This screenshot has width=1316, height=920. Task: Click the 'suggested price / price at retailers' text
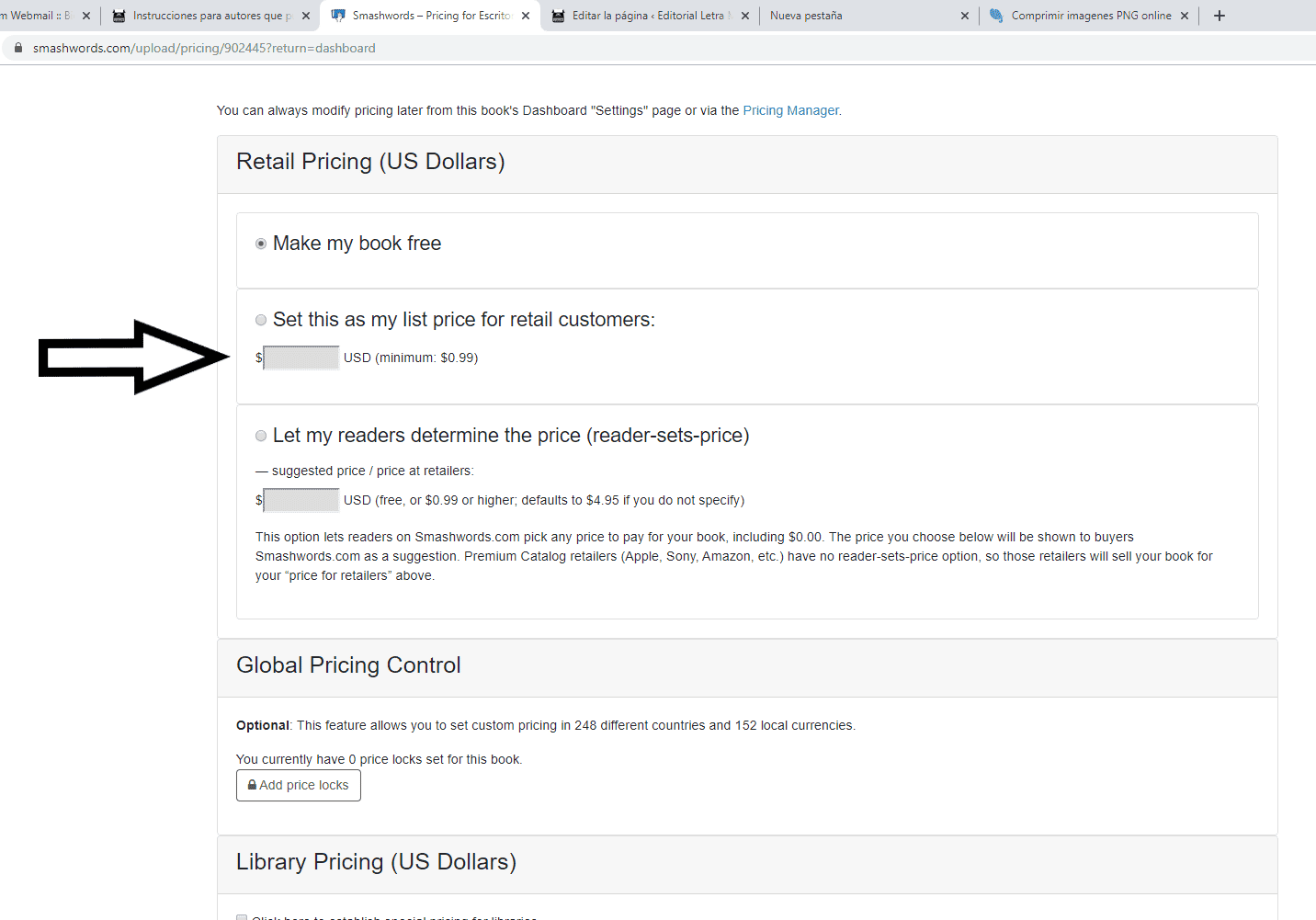372,471
